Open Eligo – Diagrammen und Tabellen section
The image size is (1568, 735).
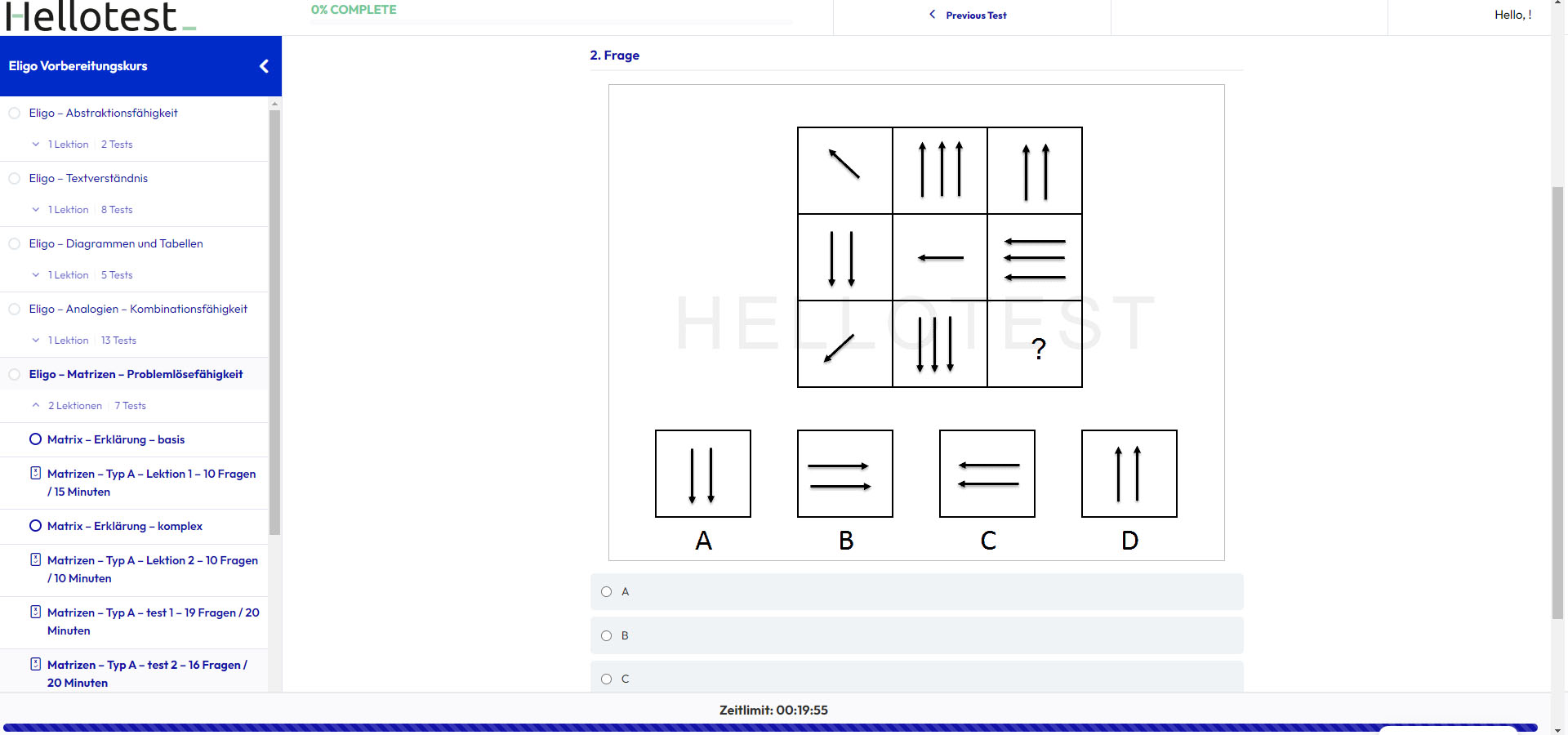pyautogui.click(x=116, y=243)
